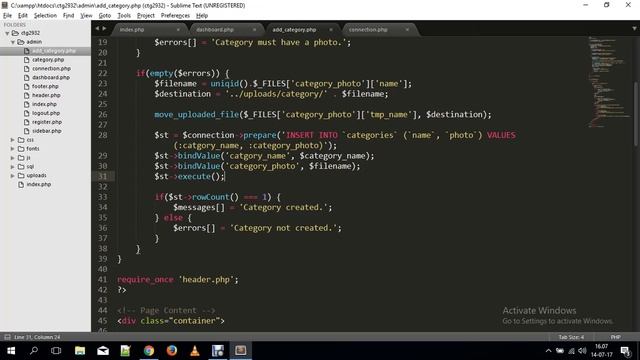
Task: Change Tab Size: 4 setting
Action: tap(571, 337)
